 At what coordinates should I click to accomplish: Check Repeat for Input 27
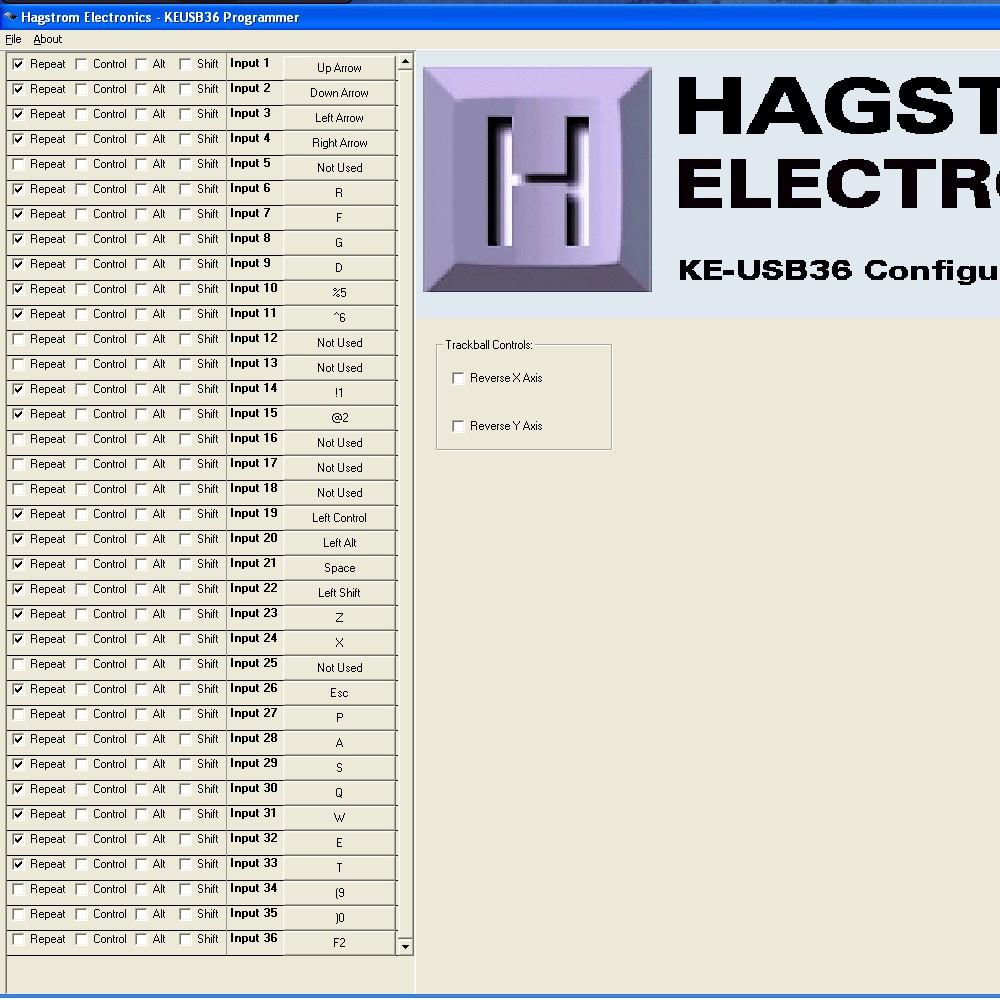18,714
